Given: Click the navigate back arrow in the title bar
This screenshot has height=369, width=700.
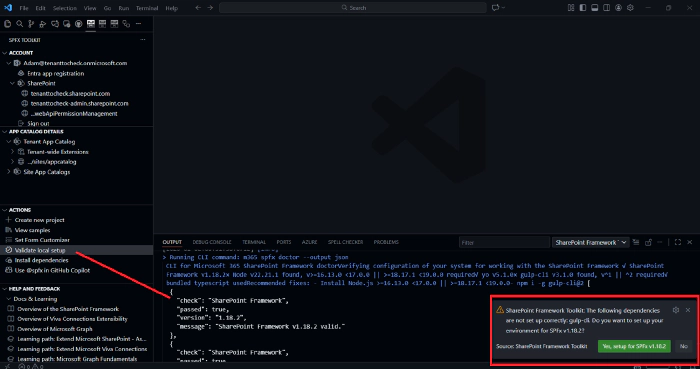Looking at the screenshot, I should 198,8.
